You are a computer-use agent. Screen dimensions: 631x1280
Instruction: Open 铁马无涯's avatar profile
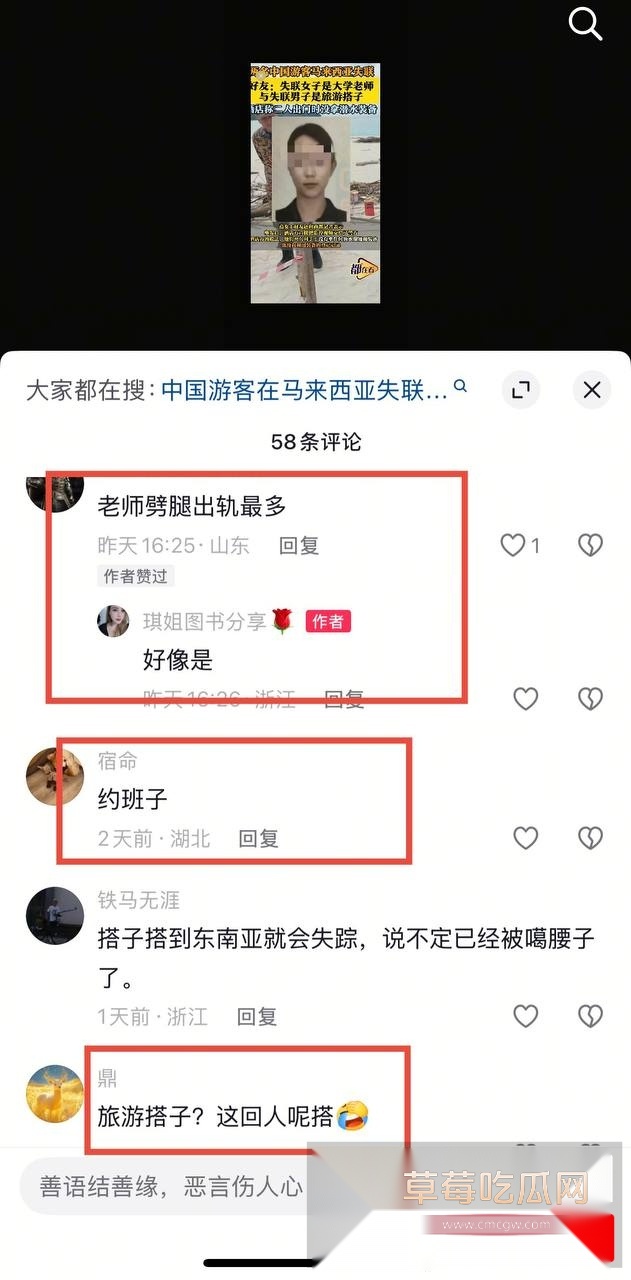click(54, 916)
